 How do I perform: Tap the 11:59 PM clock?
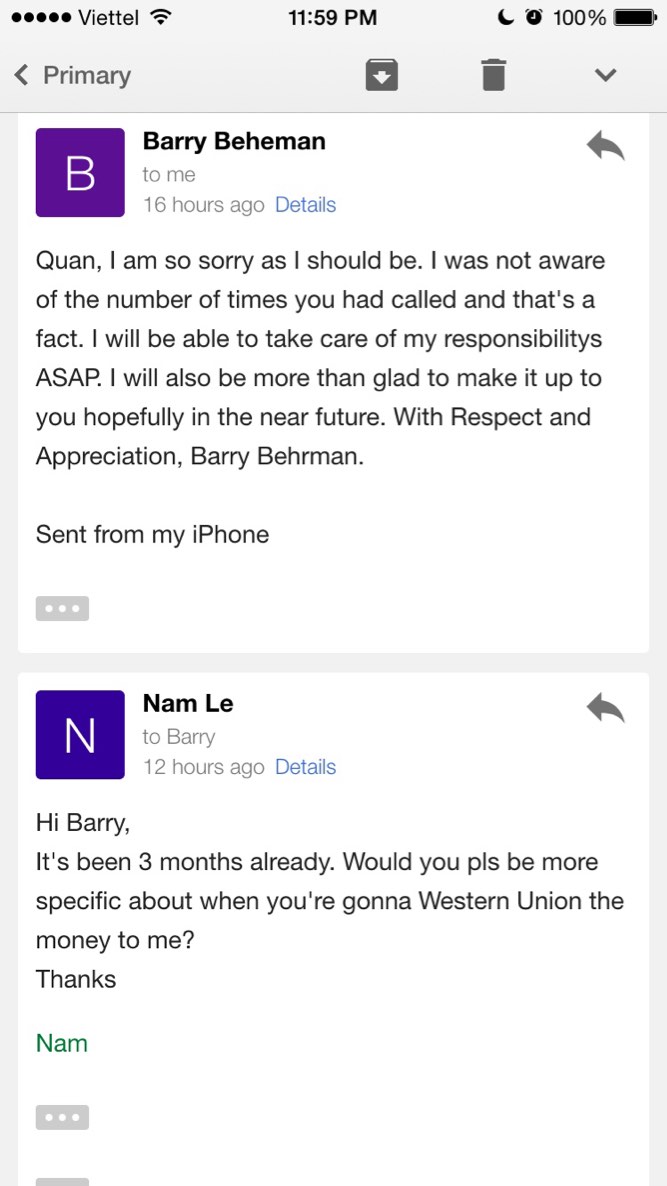click(x=332, y=17)
